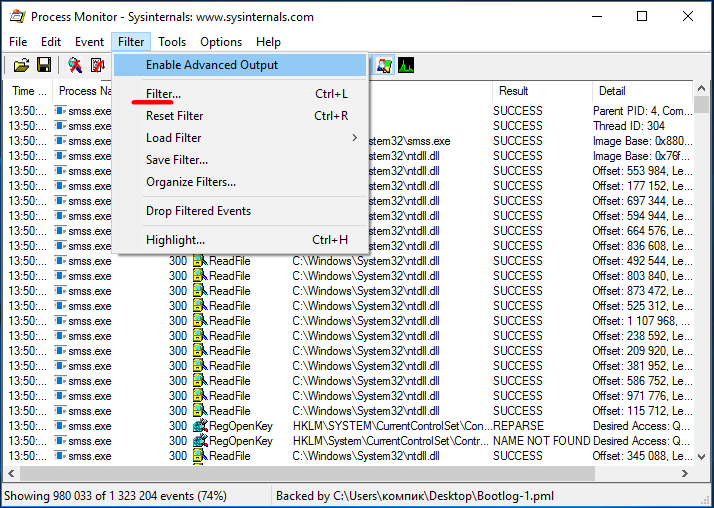Click the vertical scrollbar down arrow
Viewport: 714px width, 508px height.
[x=702, y=457]
